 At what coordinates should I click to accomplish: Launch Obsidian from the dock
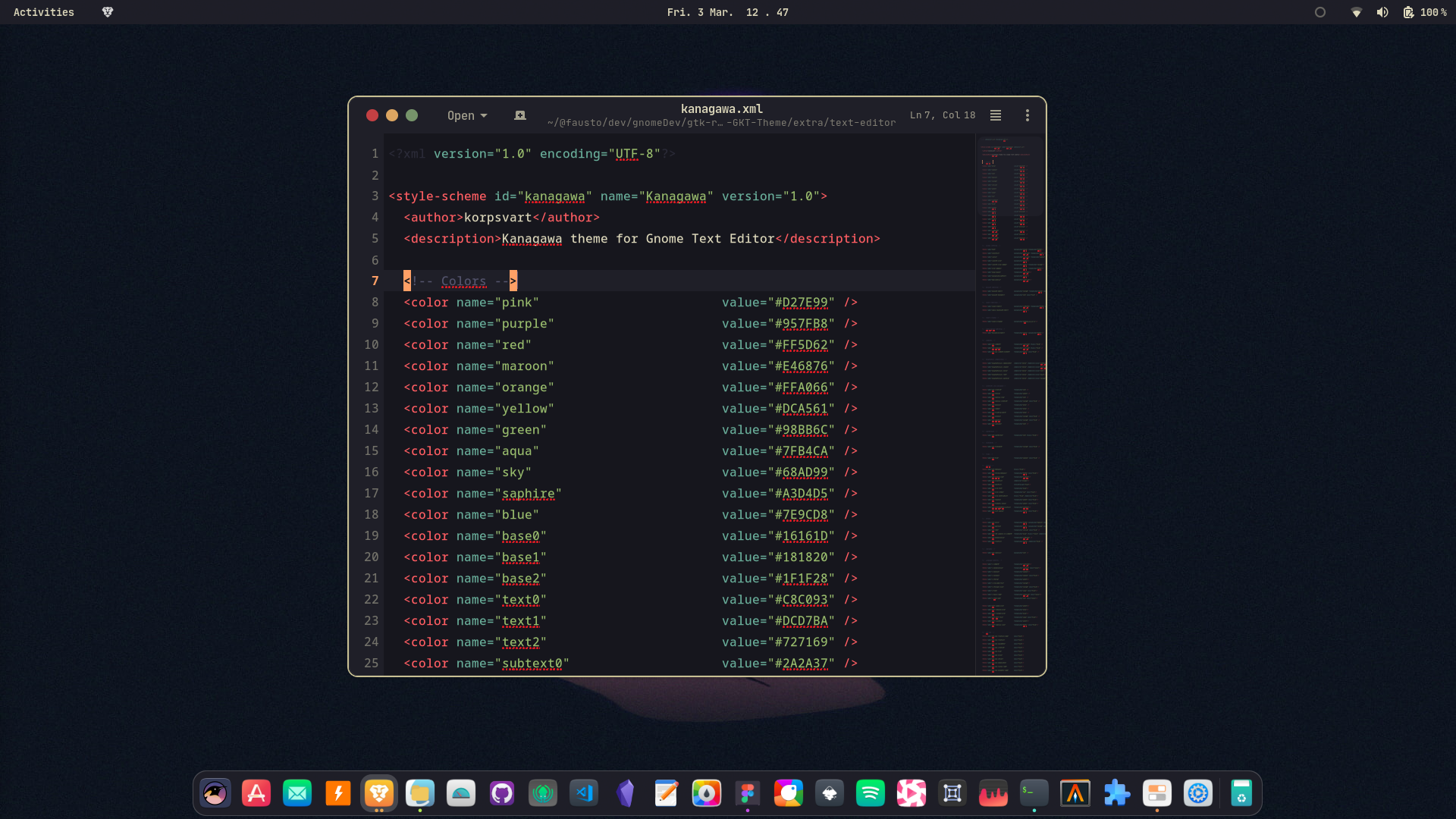[x=625, y=793]
